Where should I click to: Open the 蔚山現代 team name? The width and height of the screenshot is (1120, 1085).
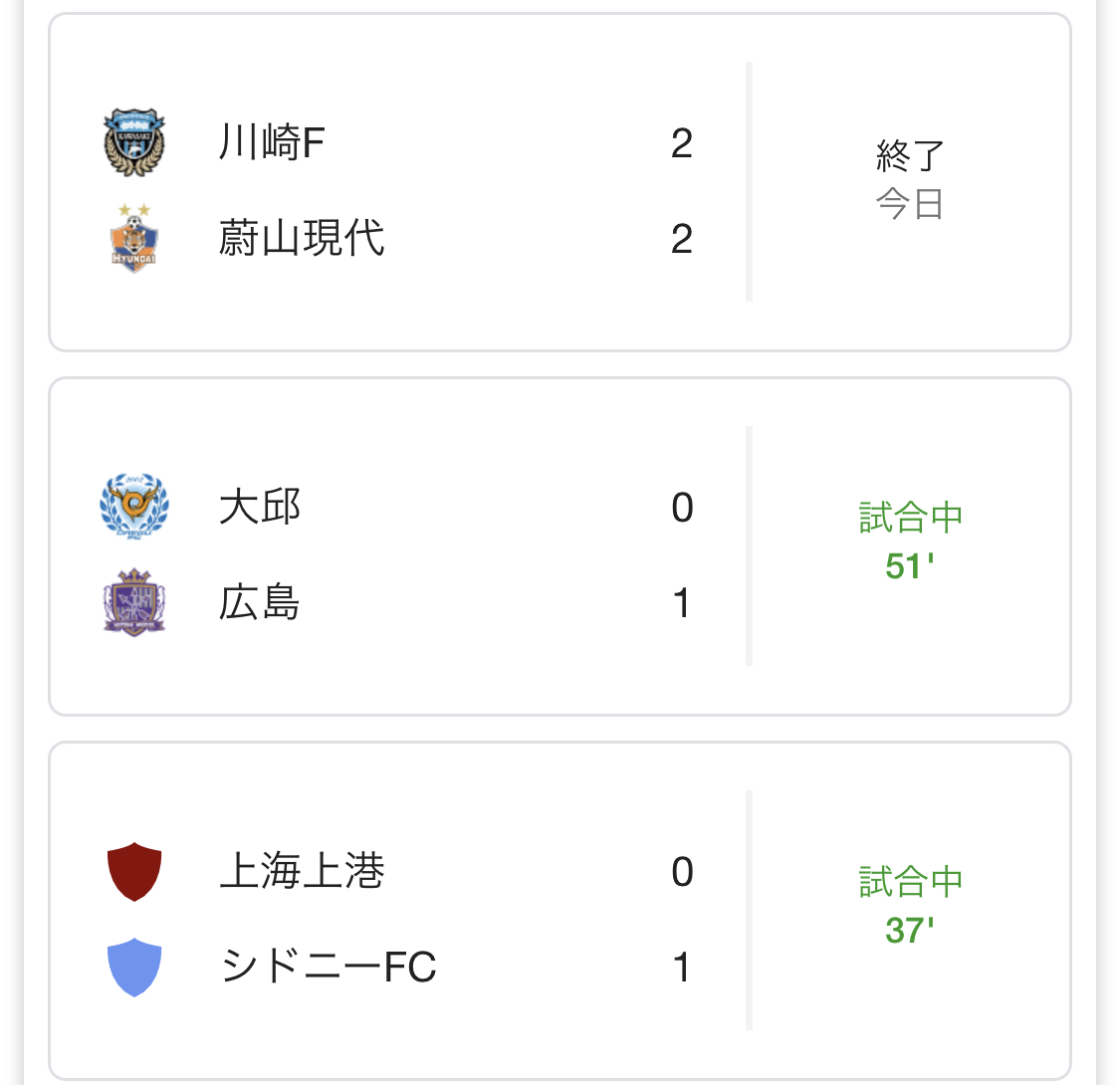tap(302, 238)
